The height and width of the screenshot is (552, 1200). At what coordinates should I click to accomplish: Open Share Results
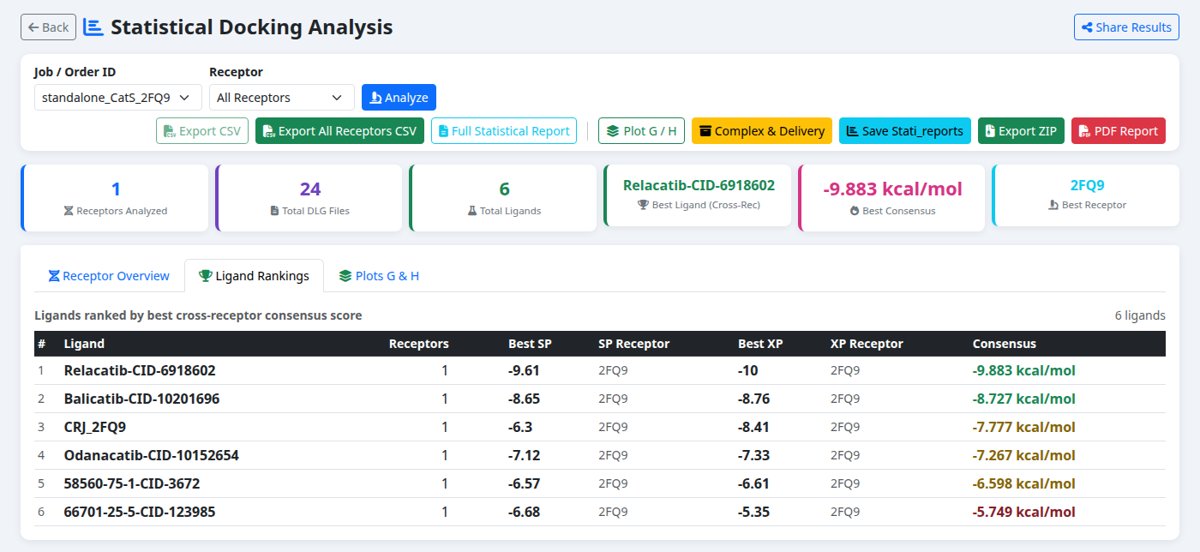(1126, 27)
